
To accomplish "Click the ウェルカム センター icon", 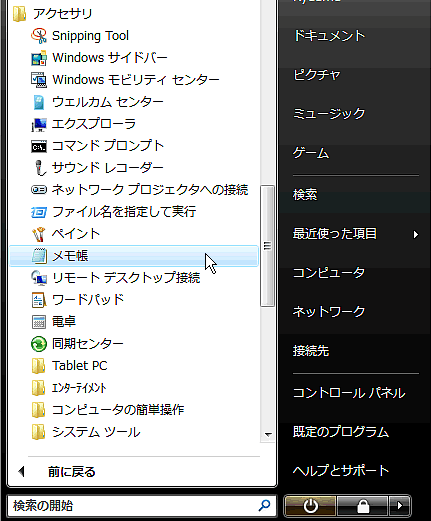I will tap(39, 102).
